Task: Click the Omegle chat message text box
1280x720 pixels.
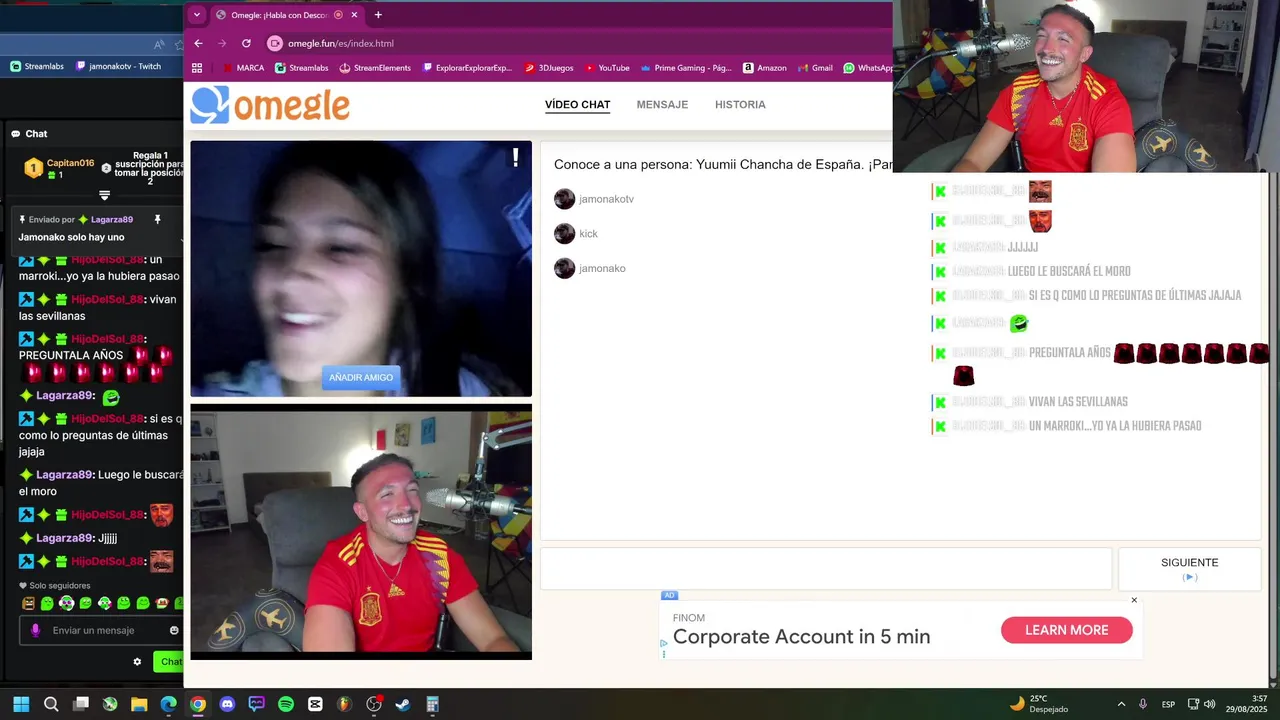Action: coord(826,568)
